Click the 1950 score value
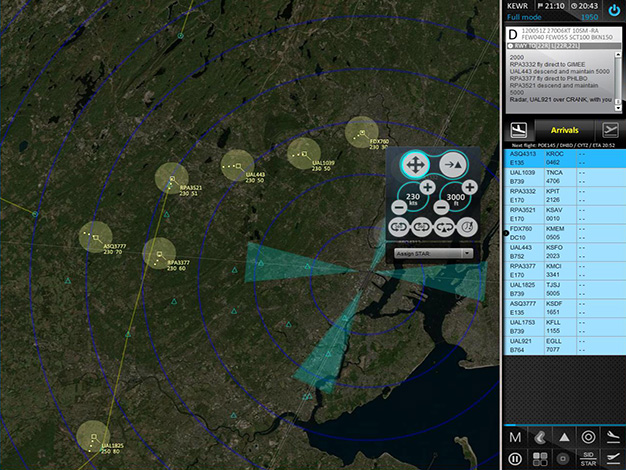 (x=589, y=17)
